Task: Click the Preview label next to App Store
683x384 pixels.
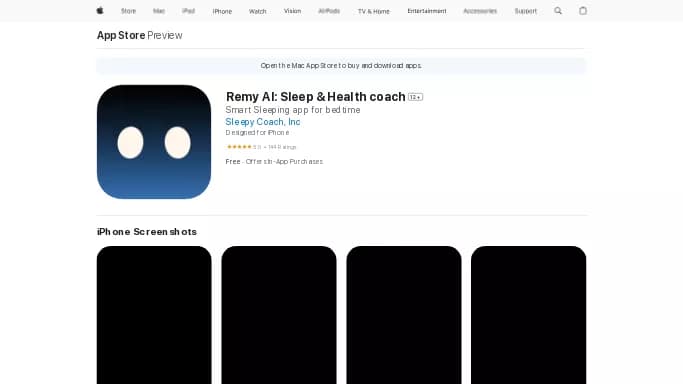Action: point(165,35)
